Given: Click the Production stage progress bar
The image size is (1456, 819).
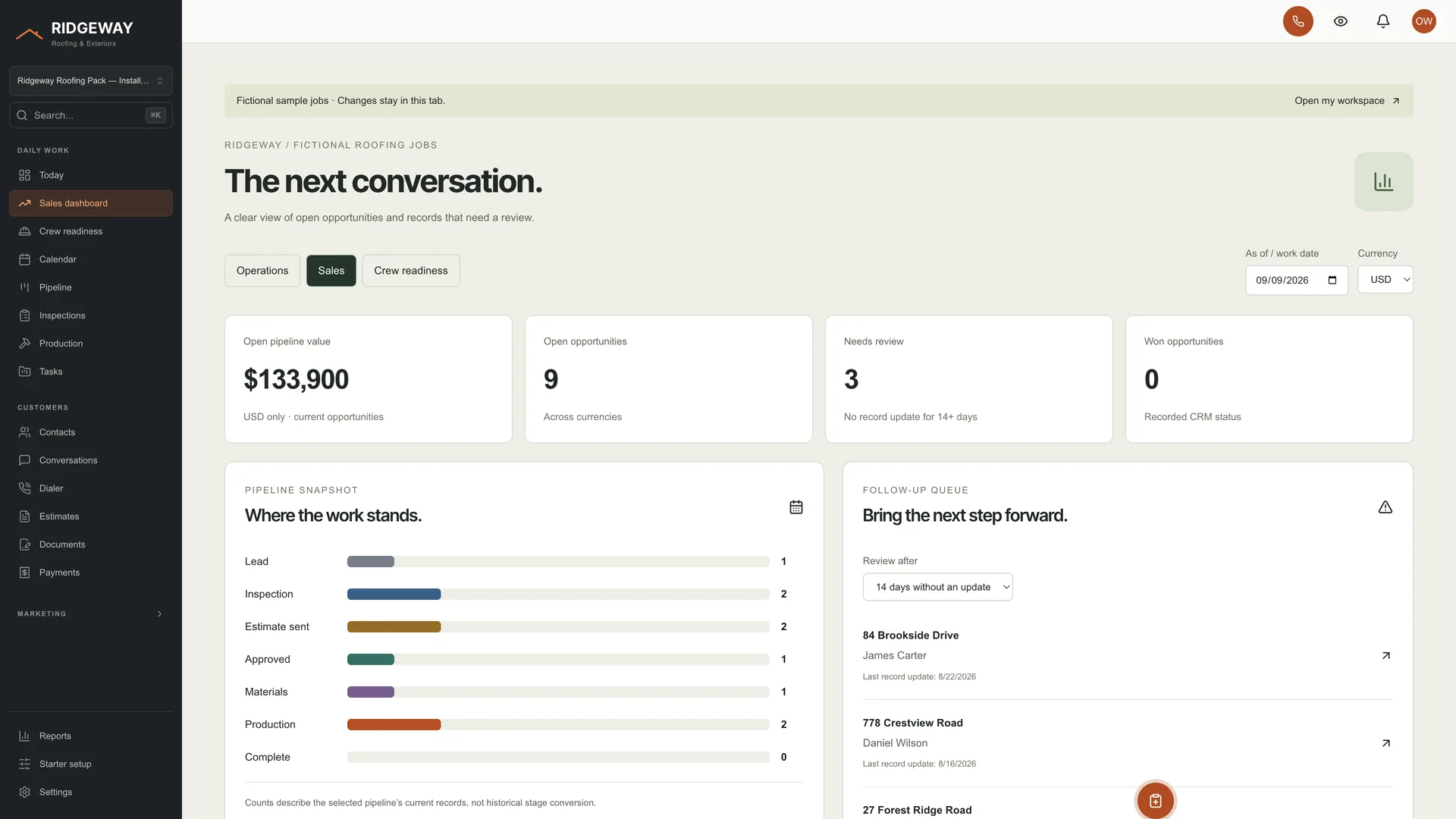Looking at the screenshot, I should click(x=558, y=725).
